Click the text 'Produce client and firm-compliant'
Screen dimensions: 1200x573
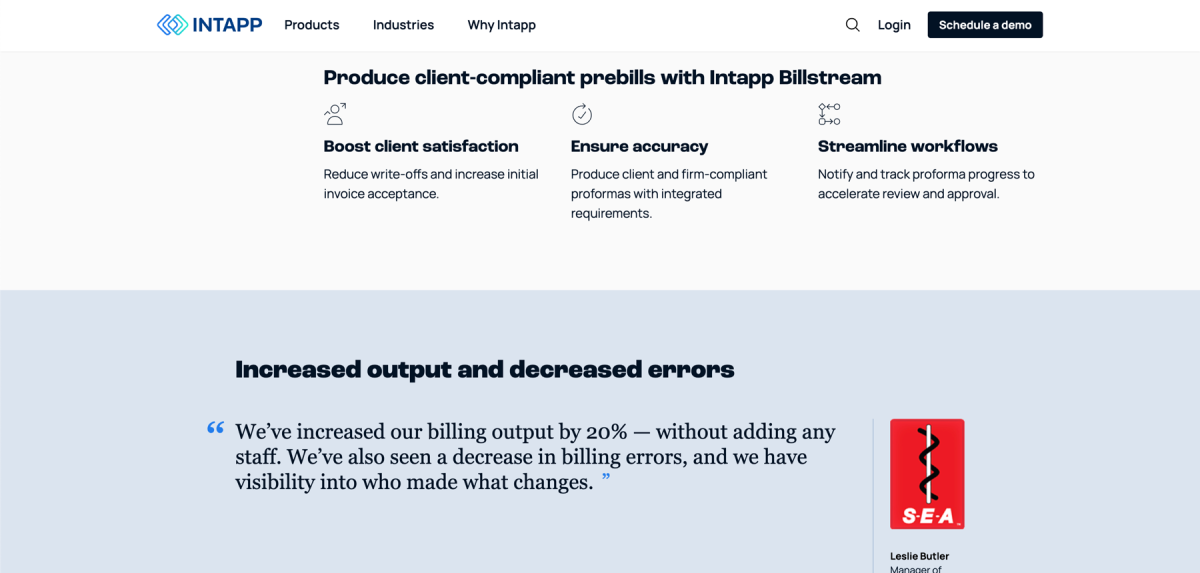pyautogui.click(x=669, y=174)
